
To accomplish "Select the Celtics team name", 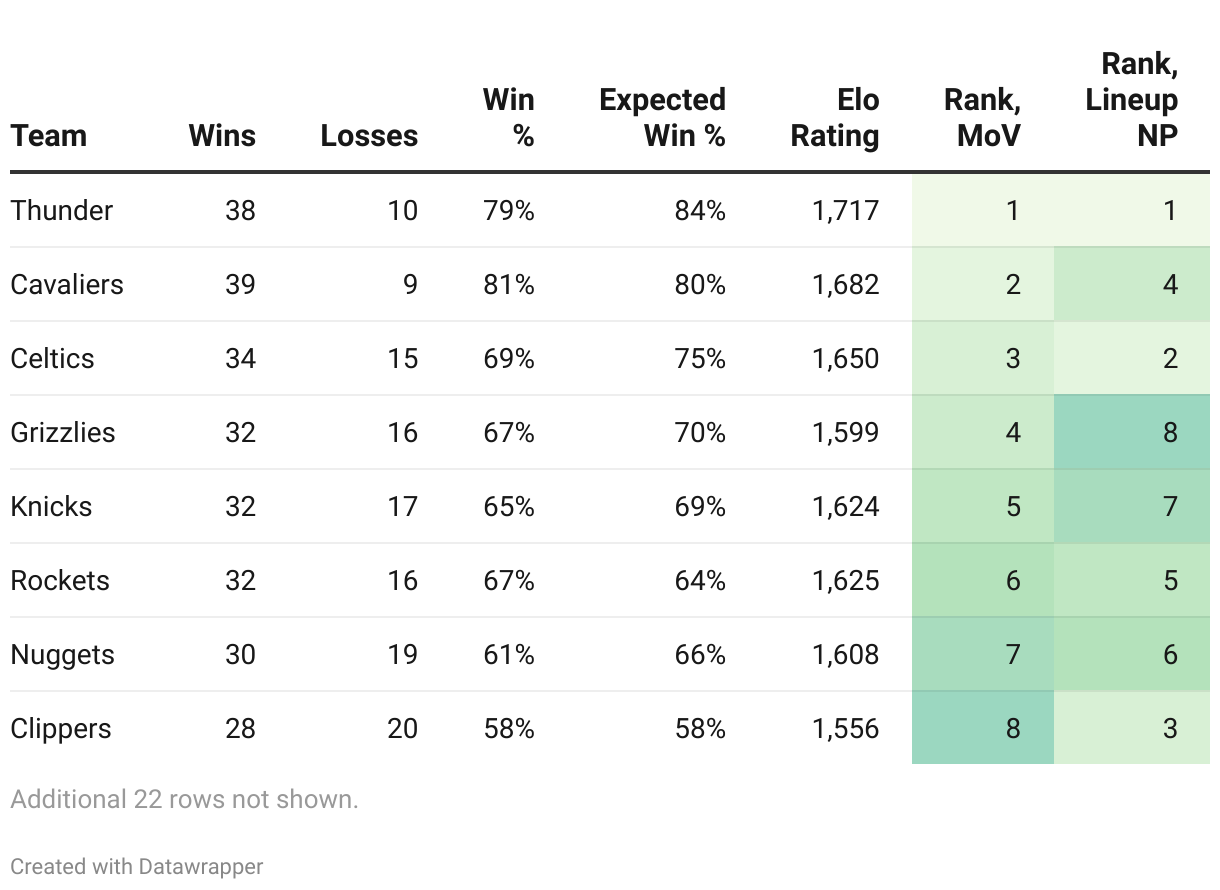I will (53, 358).
